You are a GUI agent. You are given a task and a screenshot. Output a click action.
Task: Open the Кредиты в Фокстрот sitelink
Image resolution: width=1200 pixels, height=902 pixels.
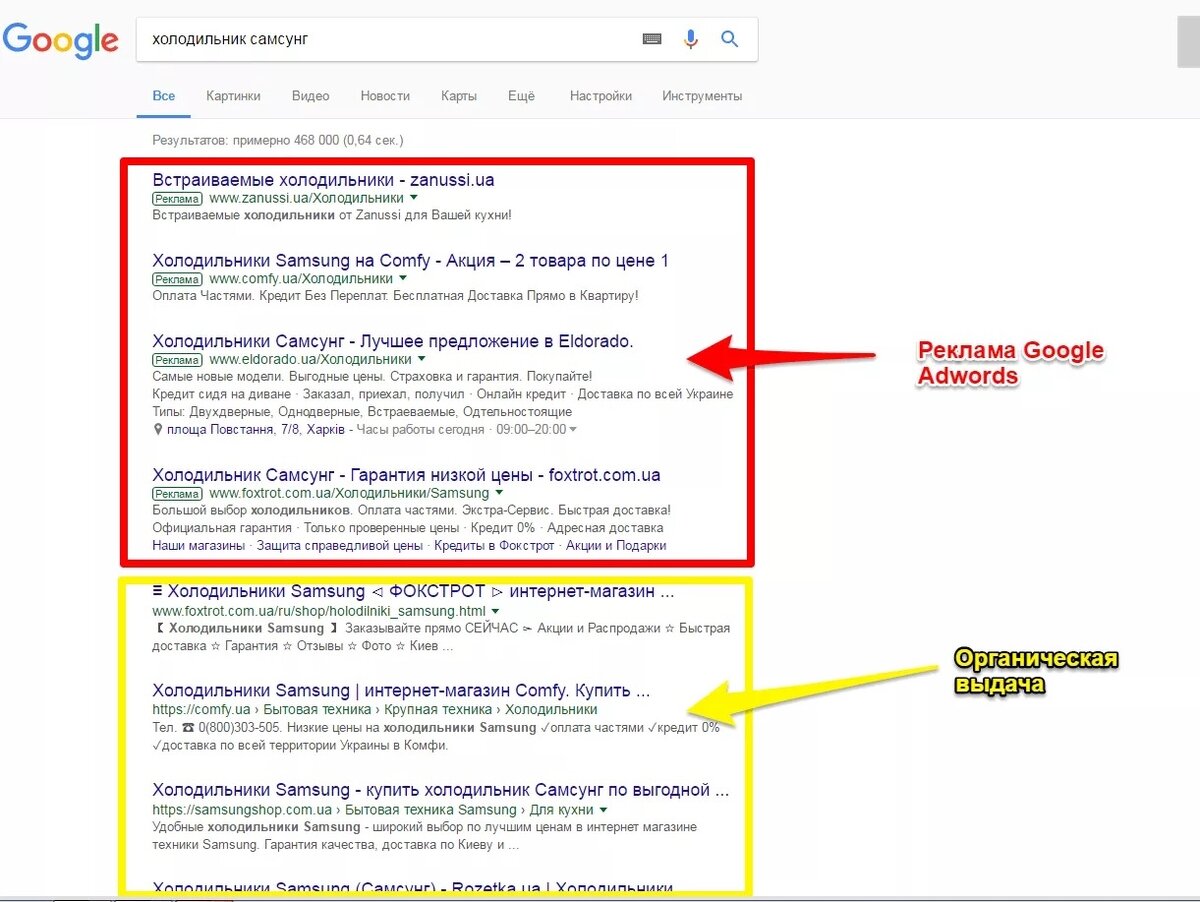[x=494, y=545]
